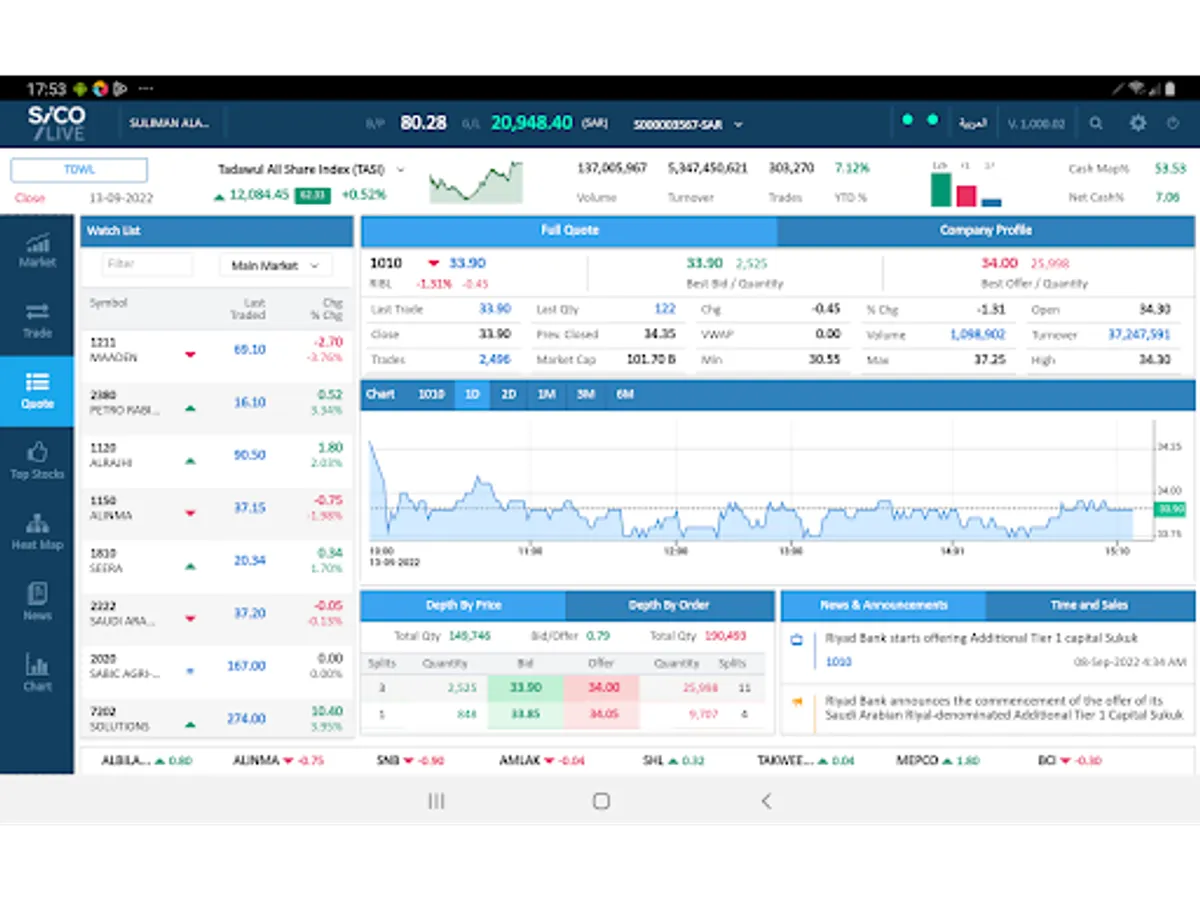Open the News & Announcements tab
1200x900 pixels.
883,606
